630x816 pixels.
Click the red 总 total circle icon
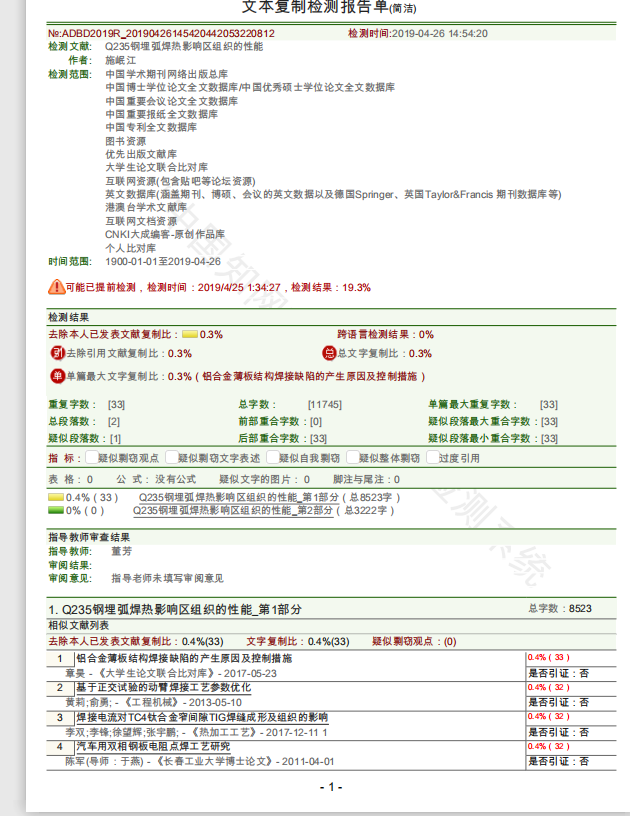[x=329, y=353]
